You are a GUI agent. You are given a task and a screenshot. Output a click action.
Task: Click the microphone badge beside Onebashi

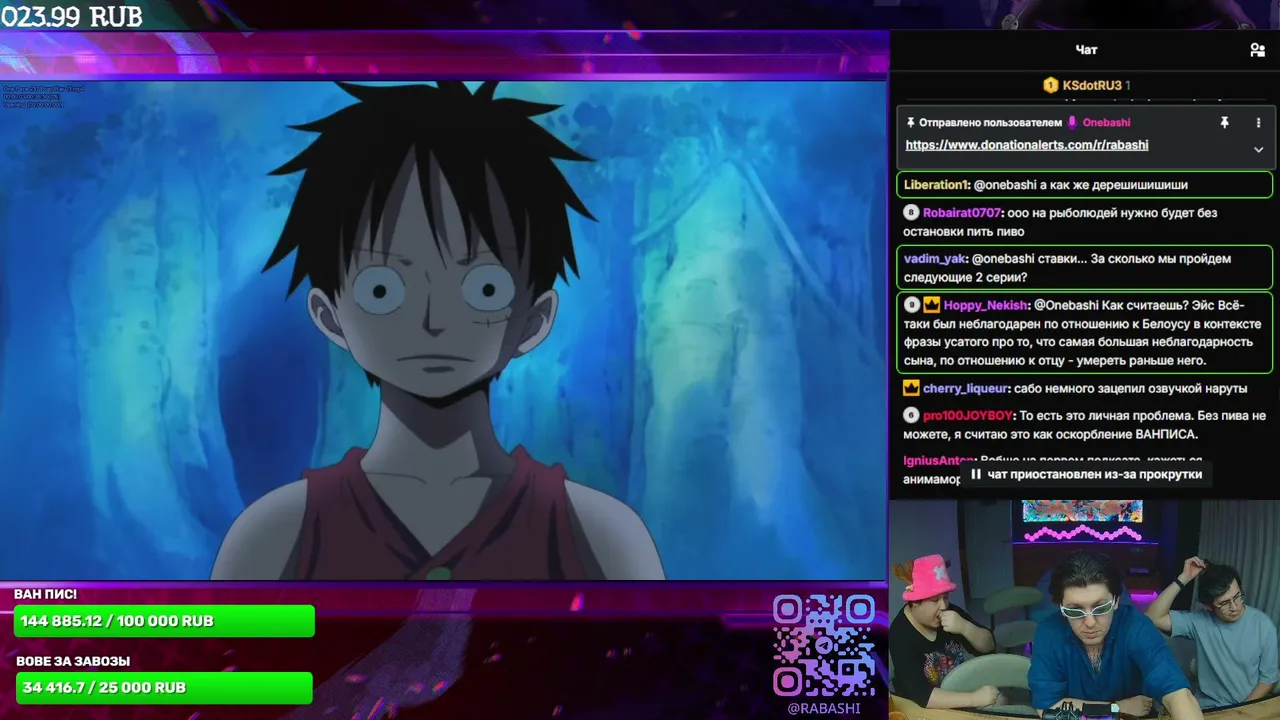1072,122
